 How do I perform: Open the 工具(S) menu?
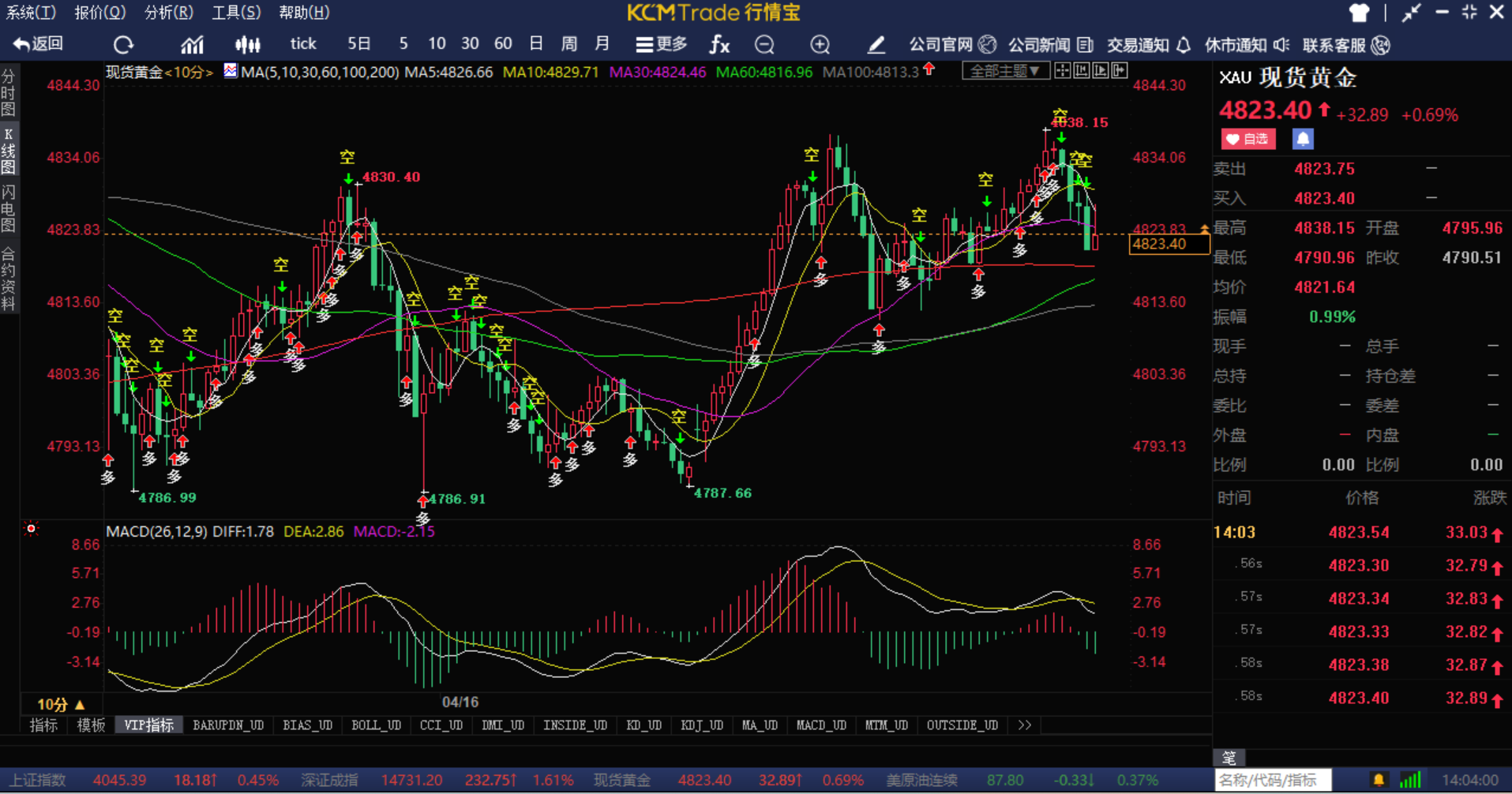point(236,13)
